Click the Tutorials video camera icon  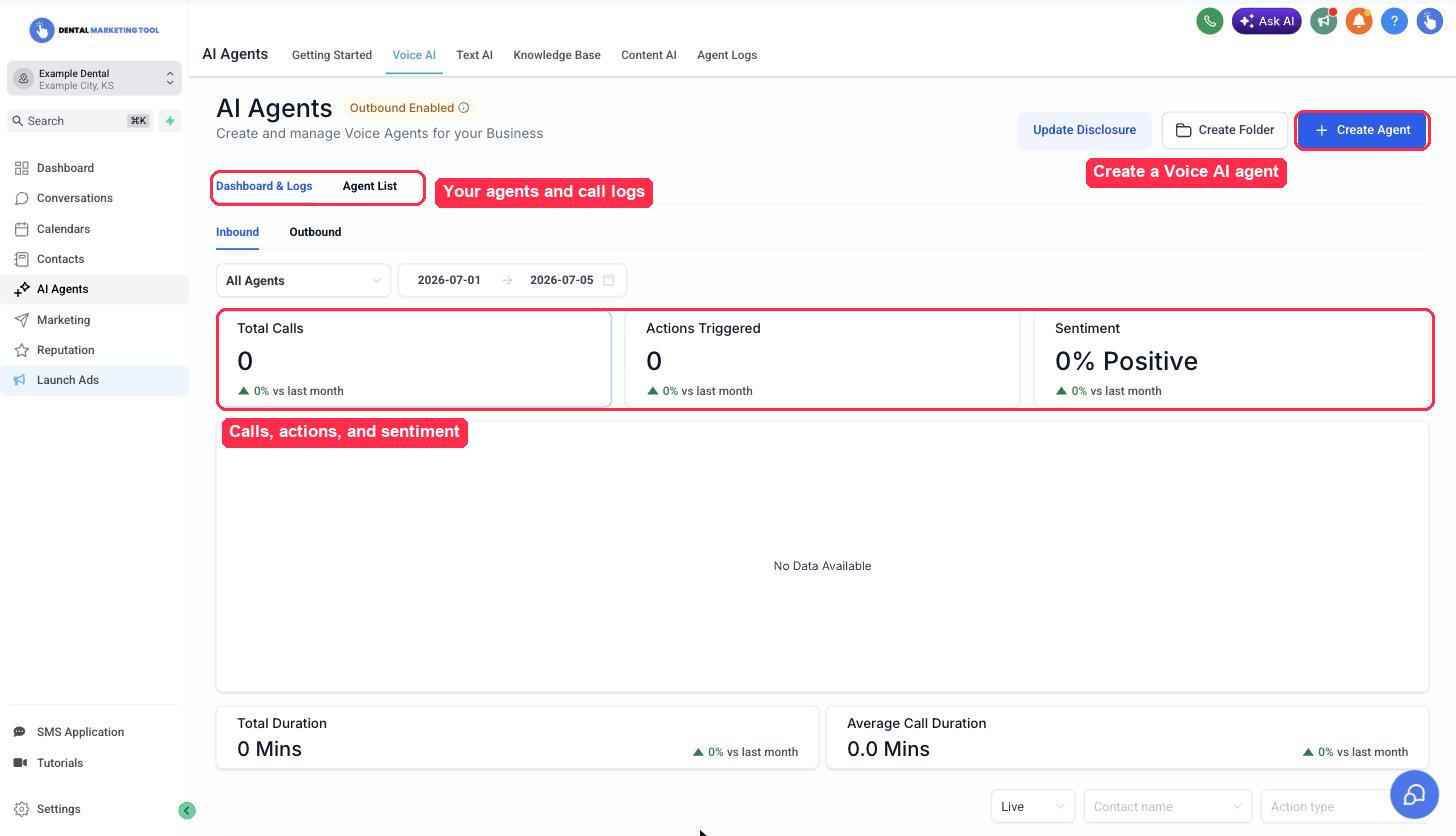pos(20,763)
